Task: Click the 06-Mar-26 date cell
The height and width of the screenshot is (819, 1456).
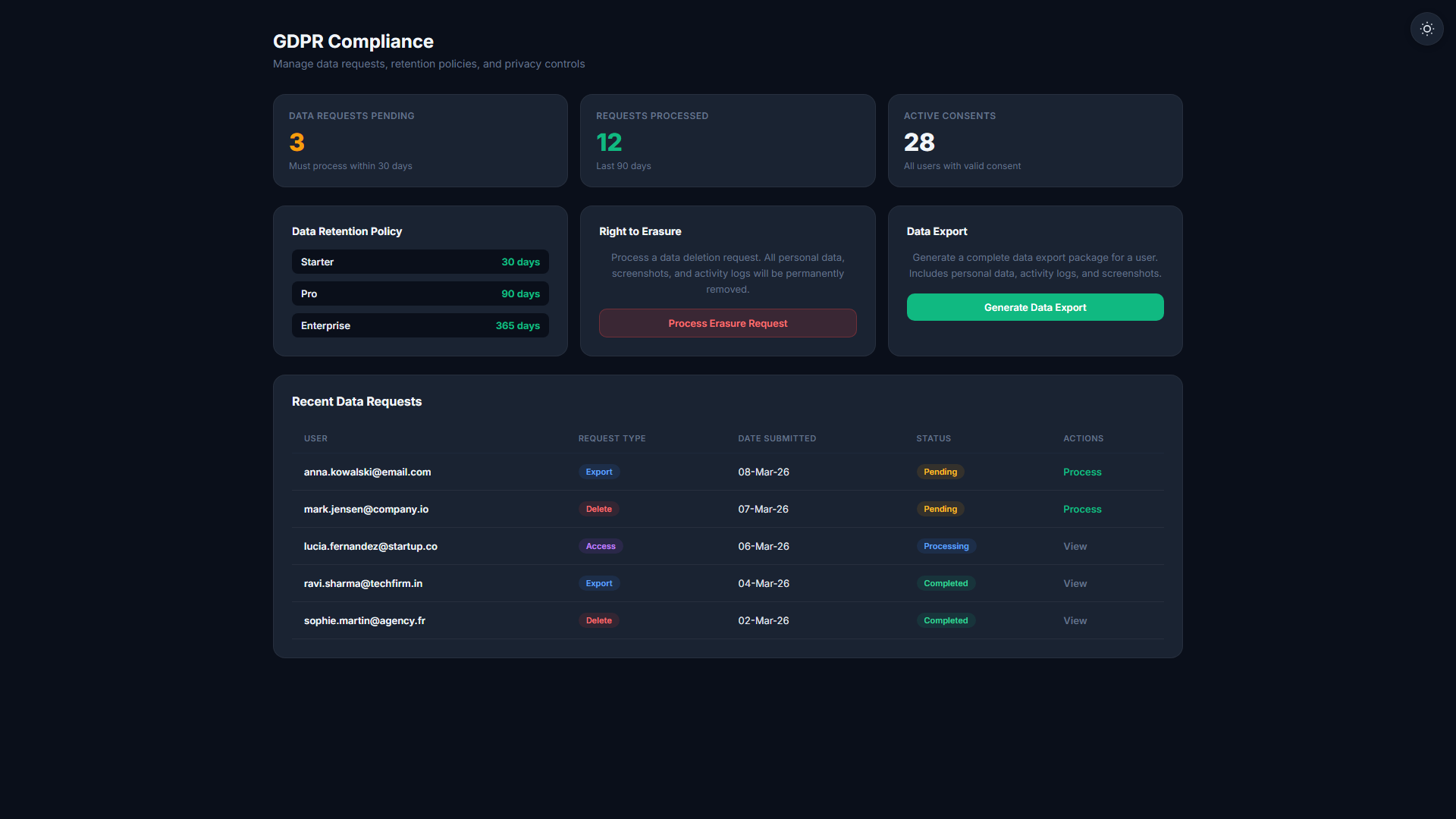Action: click(764, 546)
